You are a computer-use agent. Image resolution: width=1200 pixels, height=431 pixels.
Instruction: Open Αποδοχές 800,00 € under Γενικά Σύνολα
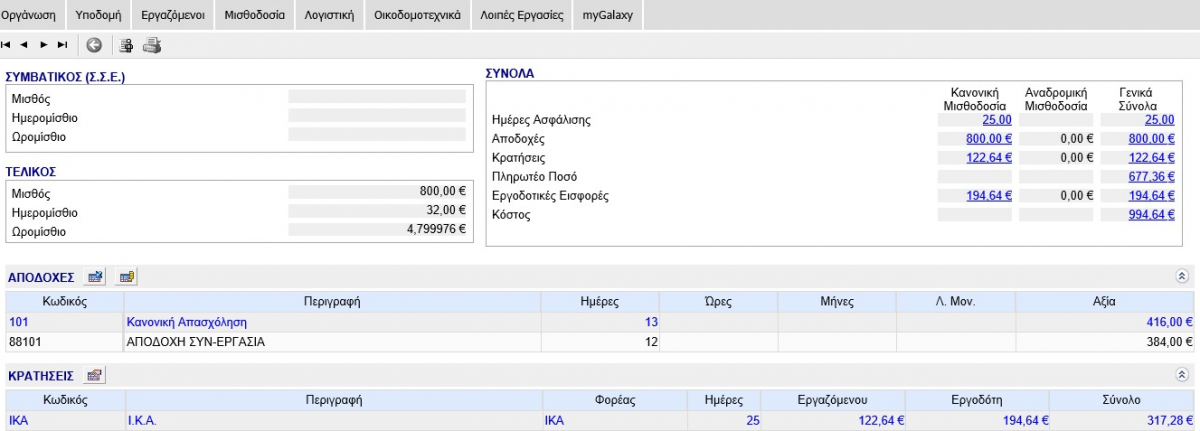(1151, 139)
